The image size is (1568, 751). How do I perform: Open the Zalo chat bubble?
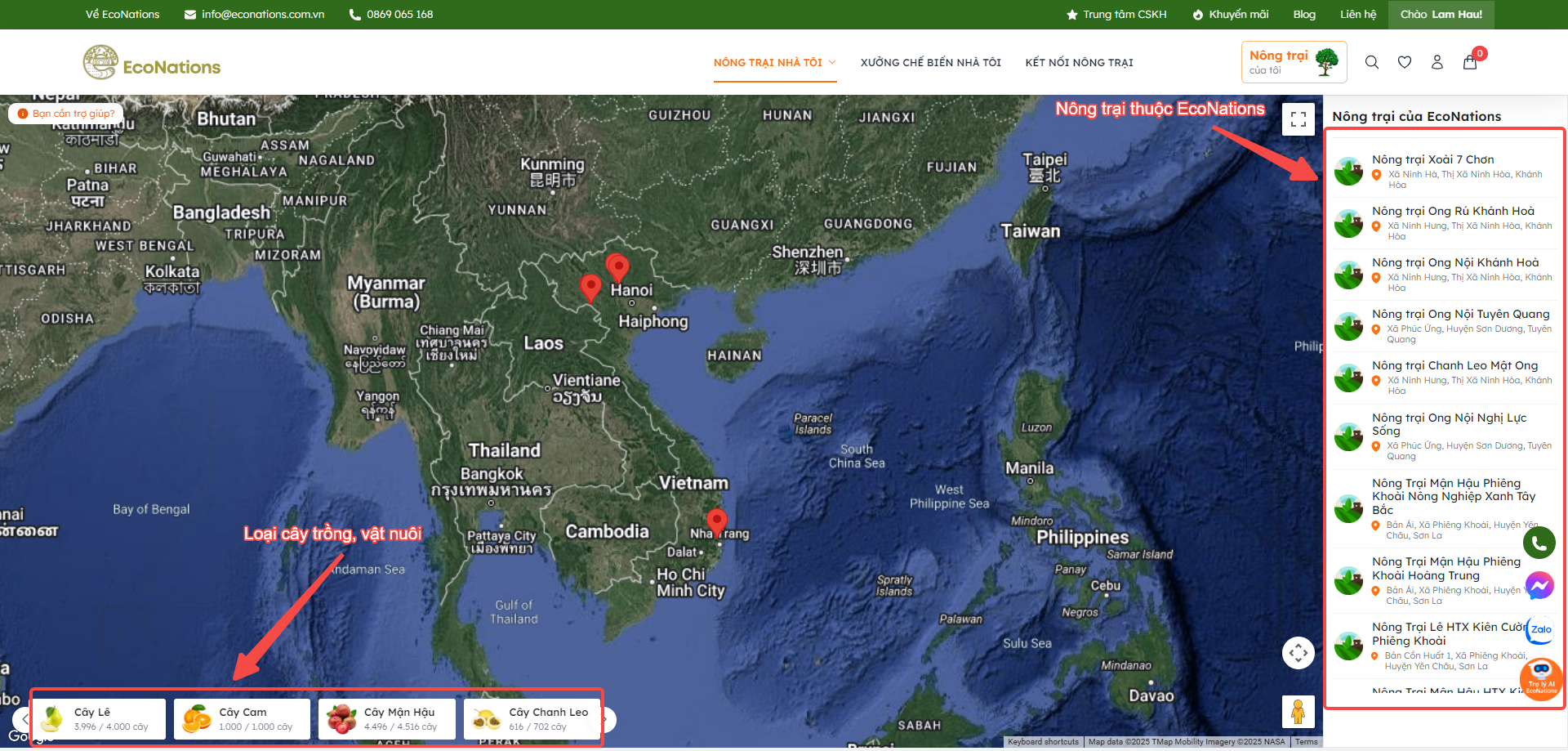(1541, 629)
